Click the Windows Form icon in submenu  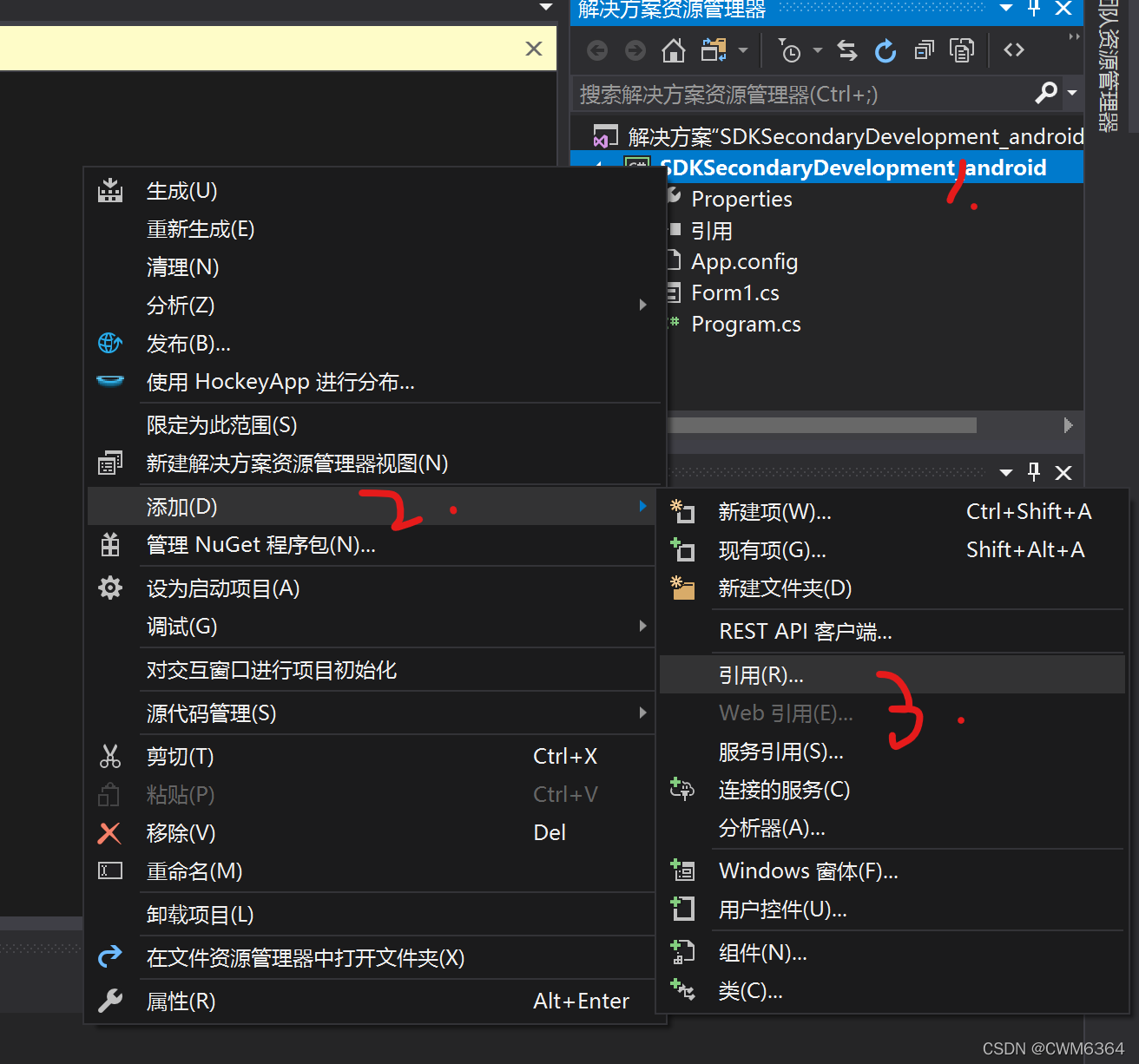pos(682,870)
